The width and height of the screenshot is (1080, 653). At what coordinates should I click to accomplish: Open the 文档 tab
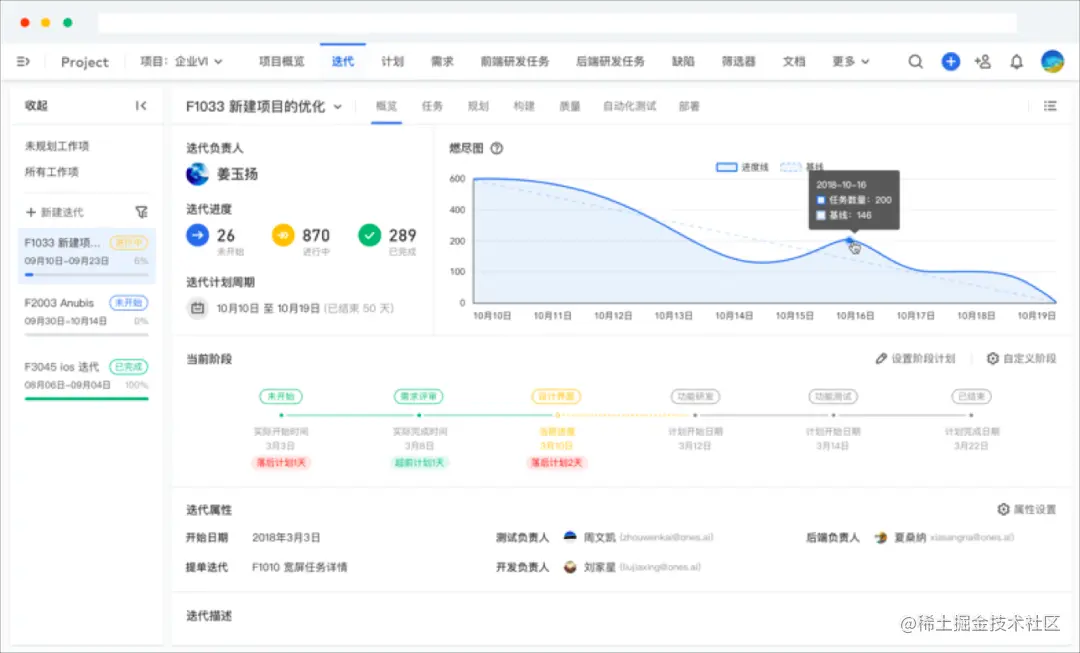[x=794, y=61]
